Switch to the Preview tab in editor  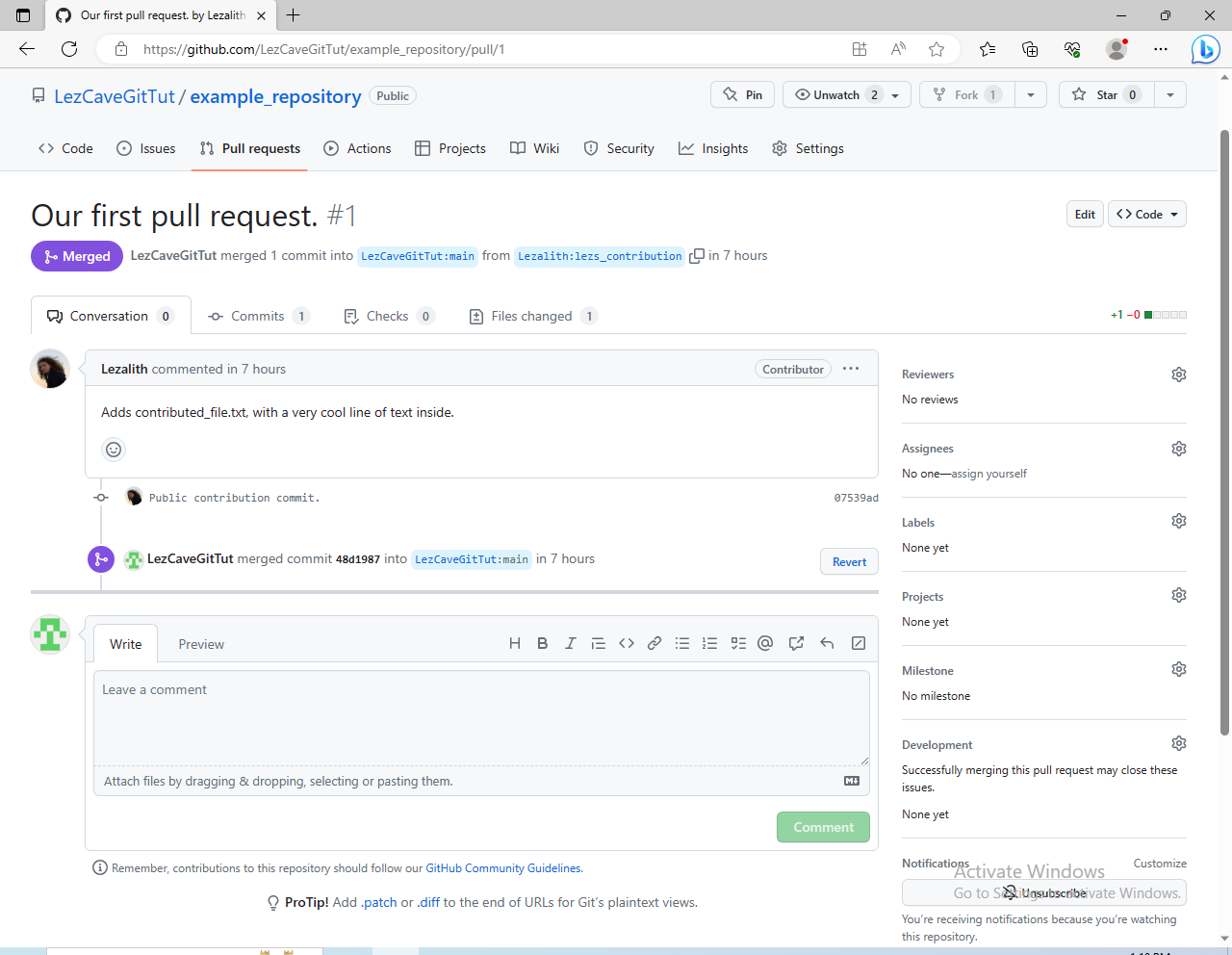[x=201, y=644]
